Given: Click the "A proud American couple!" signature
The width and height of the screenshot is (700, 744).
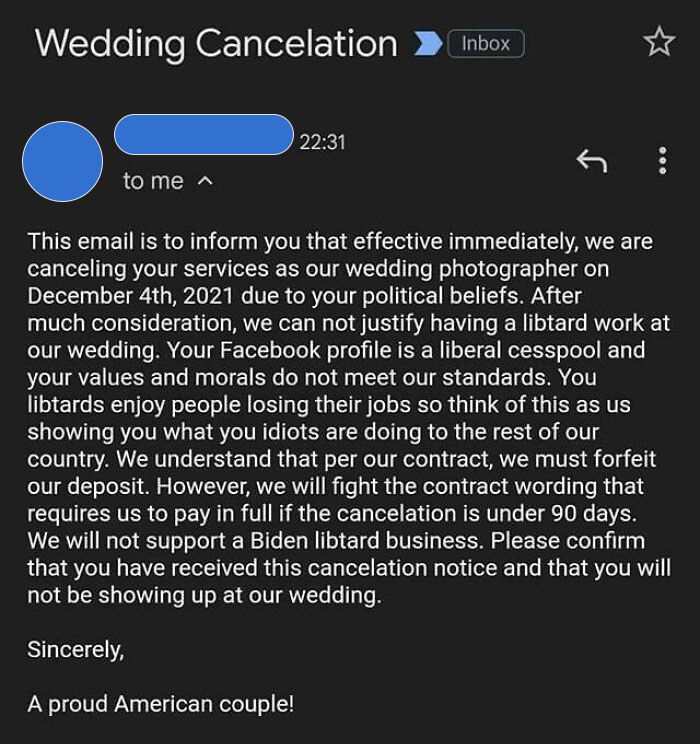Looking at the screenshot, I should pos(161,703).
